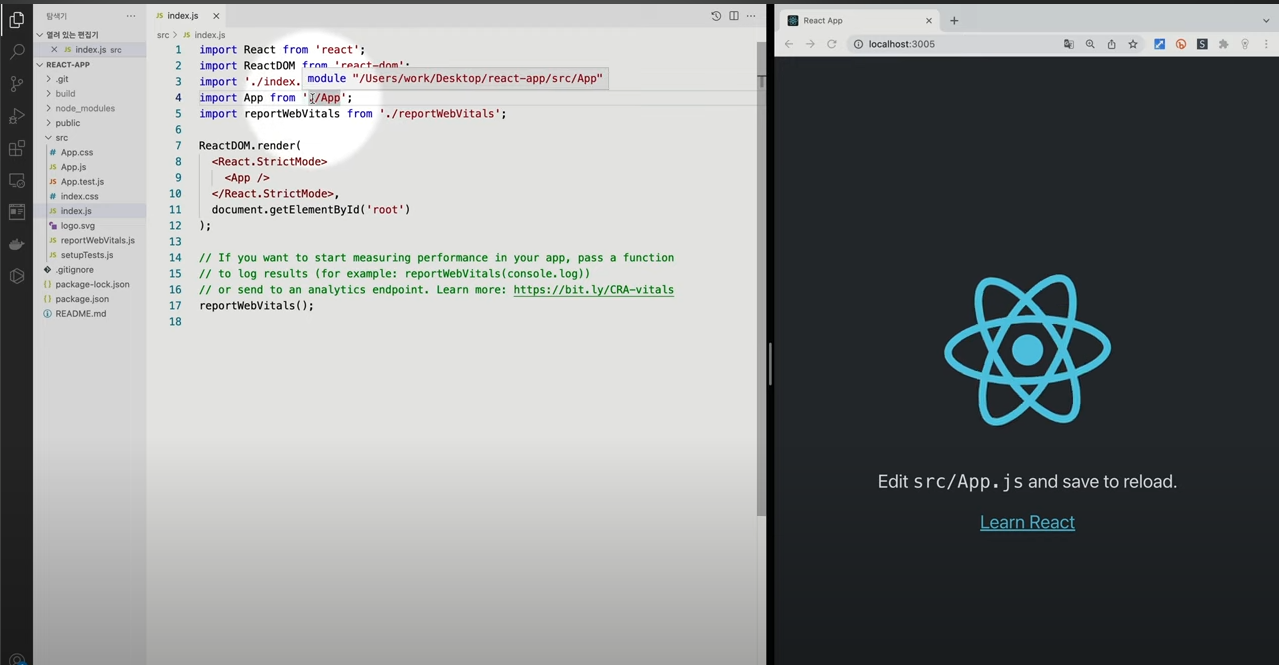Split the editor to the right
Viewport: 1279px width, 665px height.
(x=734, y=16)
